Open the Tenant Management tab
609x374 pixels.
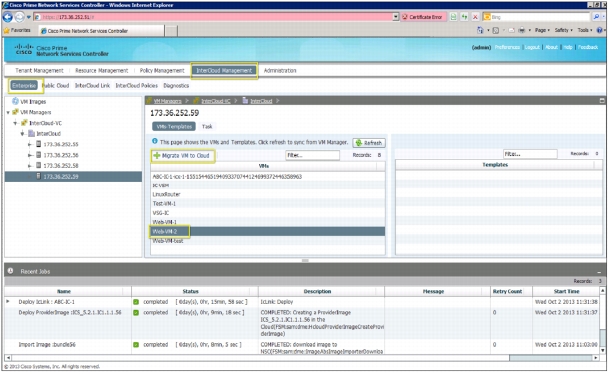[x=39, y=71]
